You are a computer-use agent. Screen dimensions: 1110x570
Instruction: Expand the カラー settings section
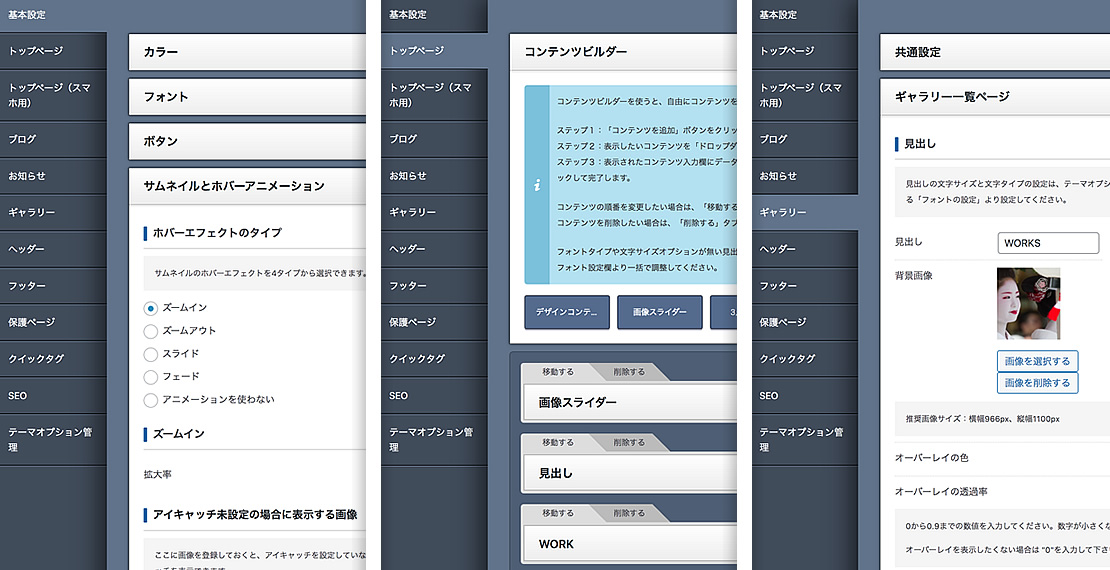247,52
